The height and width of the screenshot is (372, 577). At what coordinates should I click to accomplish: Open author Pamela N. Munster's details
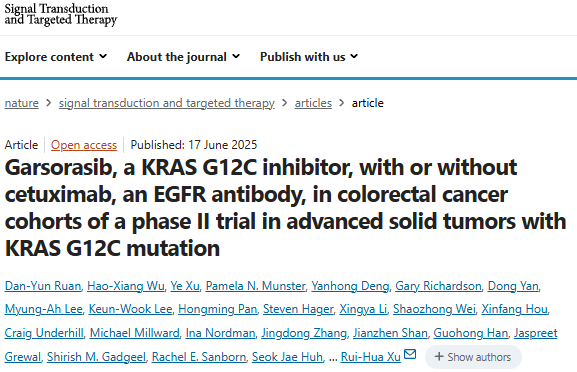tap(255, 286)
